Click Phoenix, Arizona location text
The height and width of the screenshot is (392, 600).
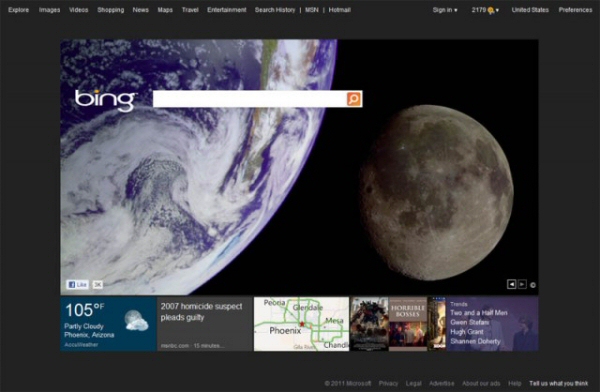tap(89, 335)
